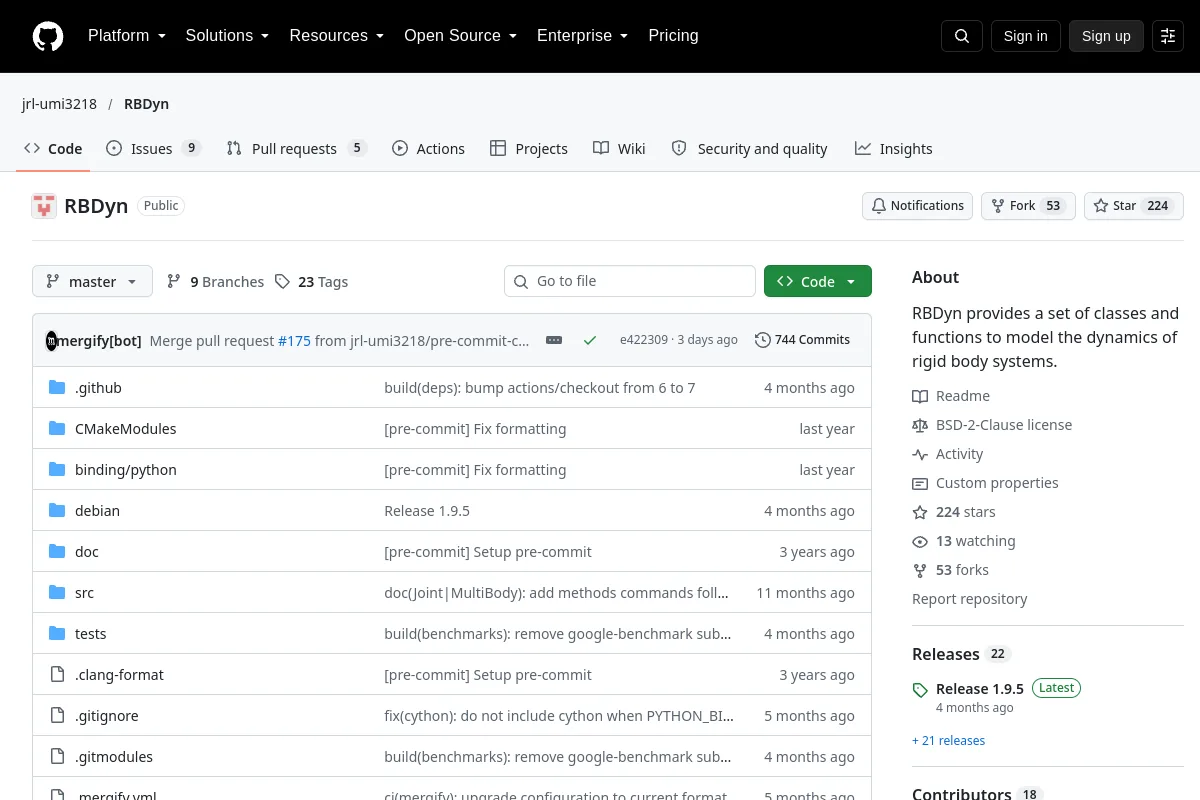The height and width of the screenshot is (800, 1200).
Task: Click the RBDyn repository avatar image
Action: pyautogui.click(x=44, y=206)
